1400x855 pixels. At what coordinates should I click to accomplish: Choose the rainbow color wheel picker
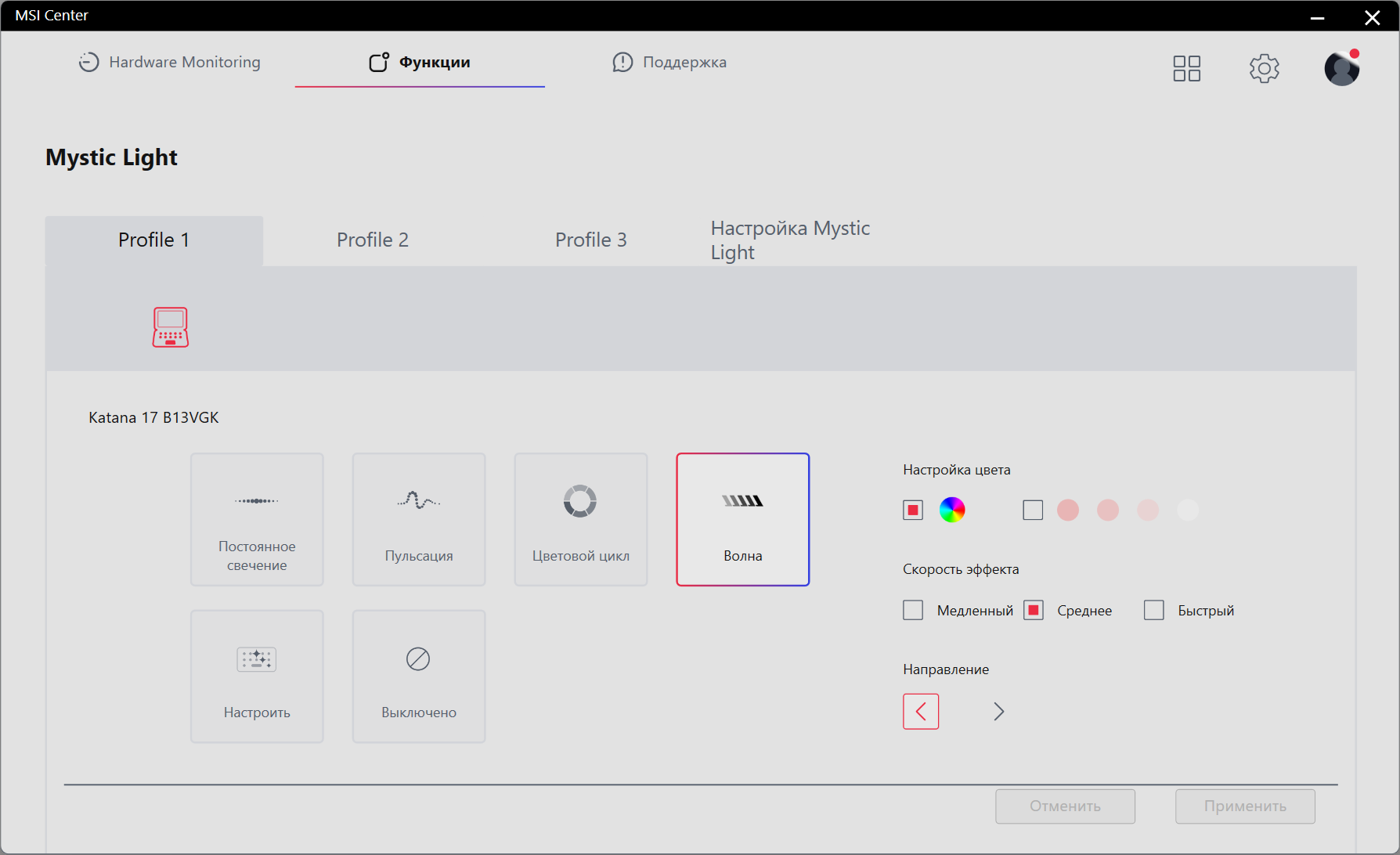(952, 510)
